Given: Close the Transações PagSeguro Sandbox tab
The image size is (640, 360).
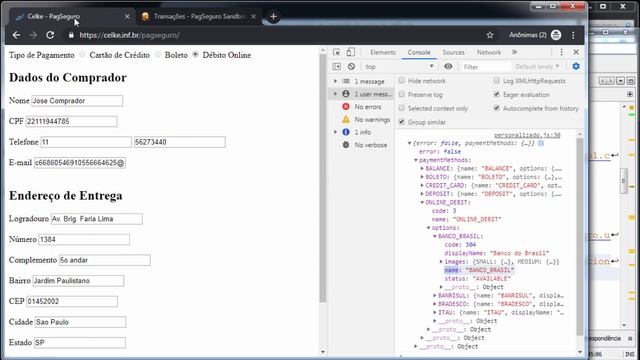Looking at the screenshot, I should pyautogui.click(x=253, y=16).
